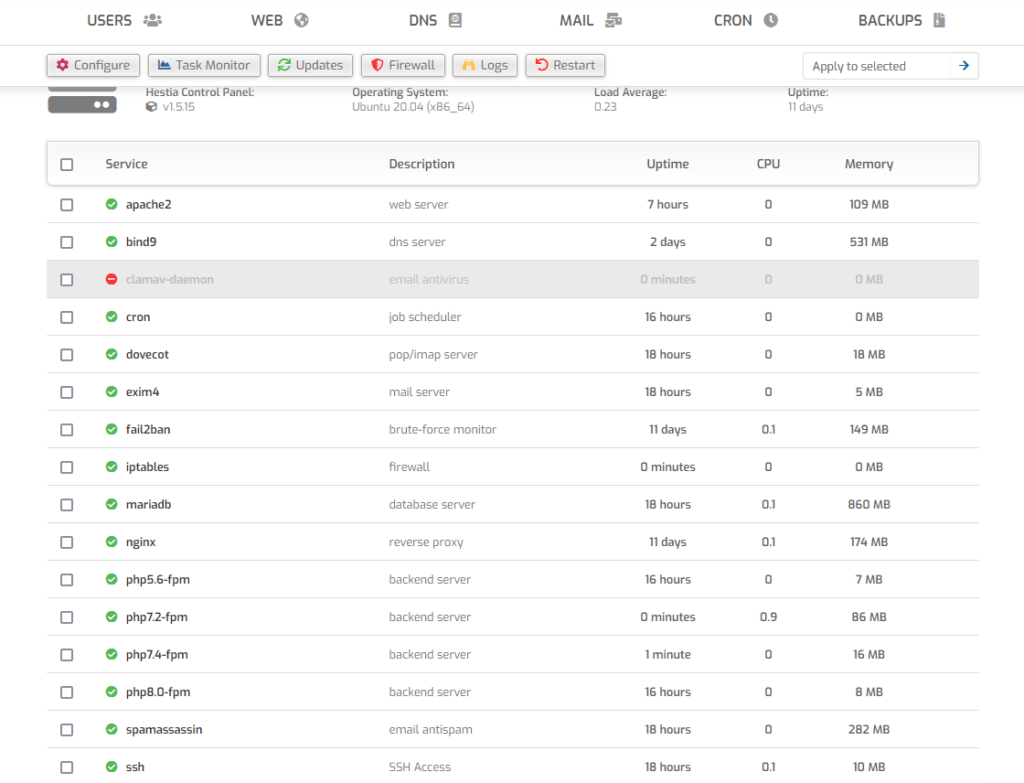Go to the BACKUPS tab
The image size is (1024, 783).
point(893,19)
